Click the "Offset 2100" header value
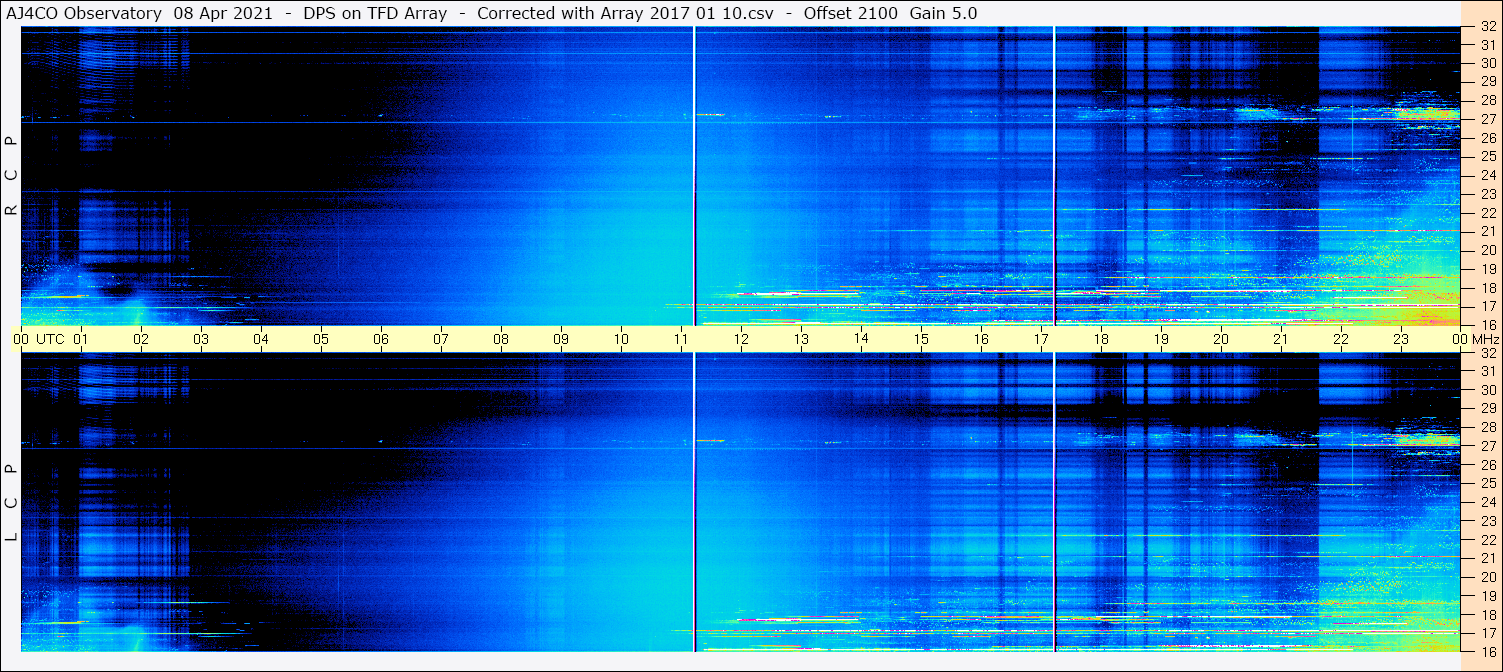Image resolution: width=1503 pixels, height=672 pixels. [850, 14]
